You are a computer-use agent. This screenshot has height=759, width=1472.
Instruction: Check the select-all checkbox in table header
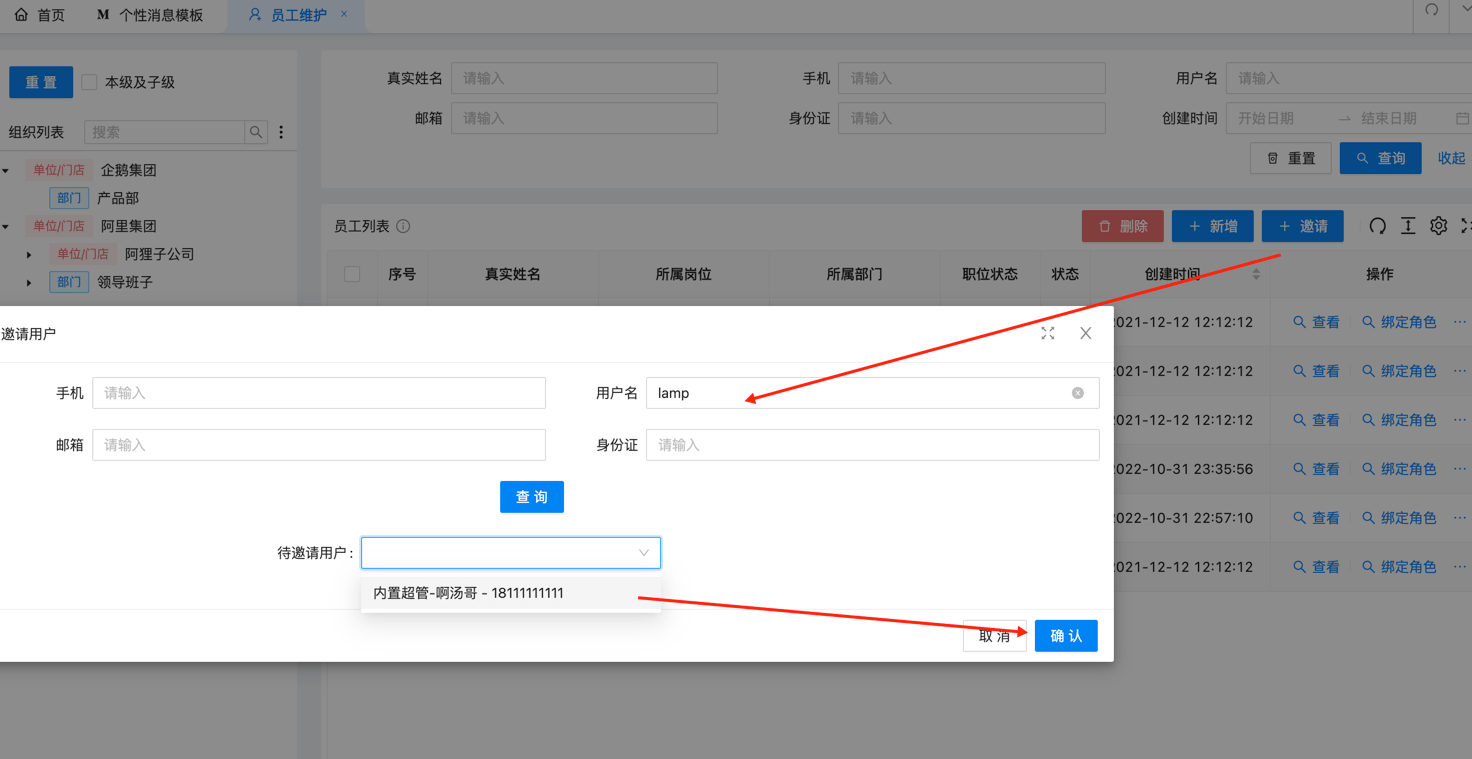click(352, 274)
